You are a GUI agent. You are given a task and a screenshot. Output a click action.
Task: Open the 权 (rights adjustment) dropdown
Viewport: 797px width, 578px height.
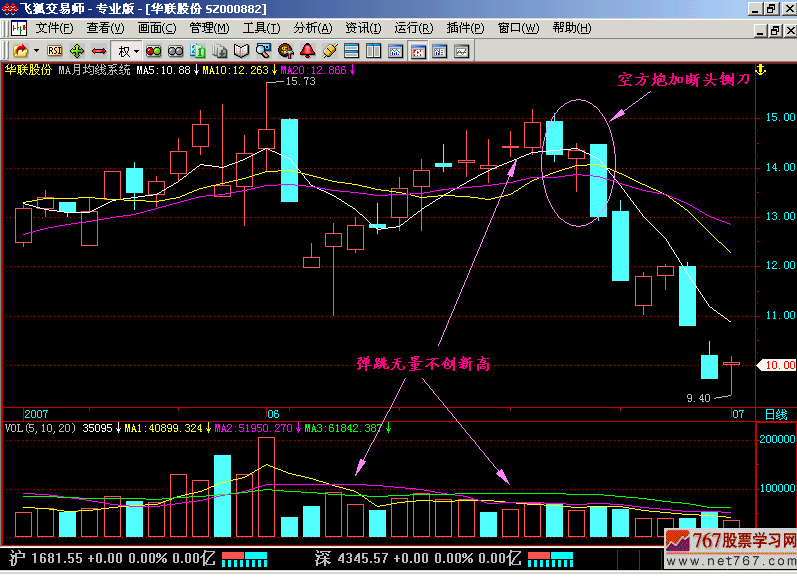(129, 50)
